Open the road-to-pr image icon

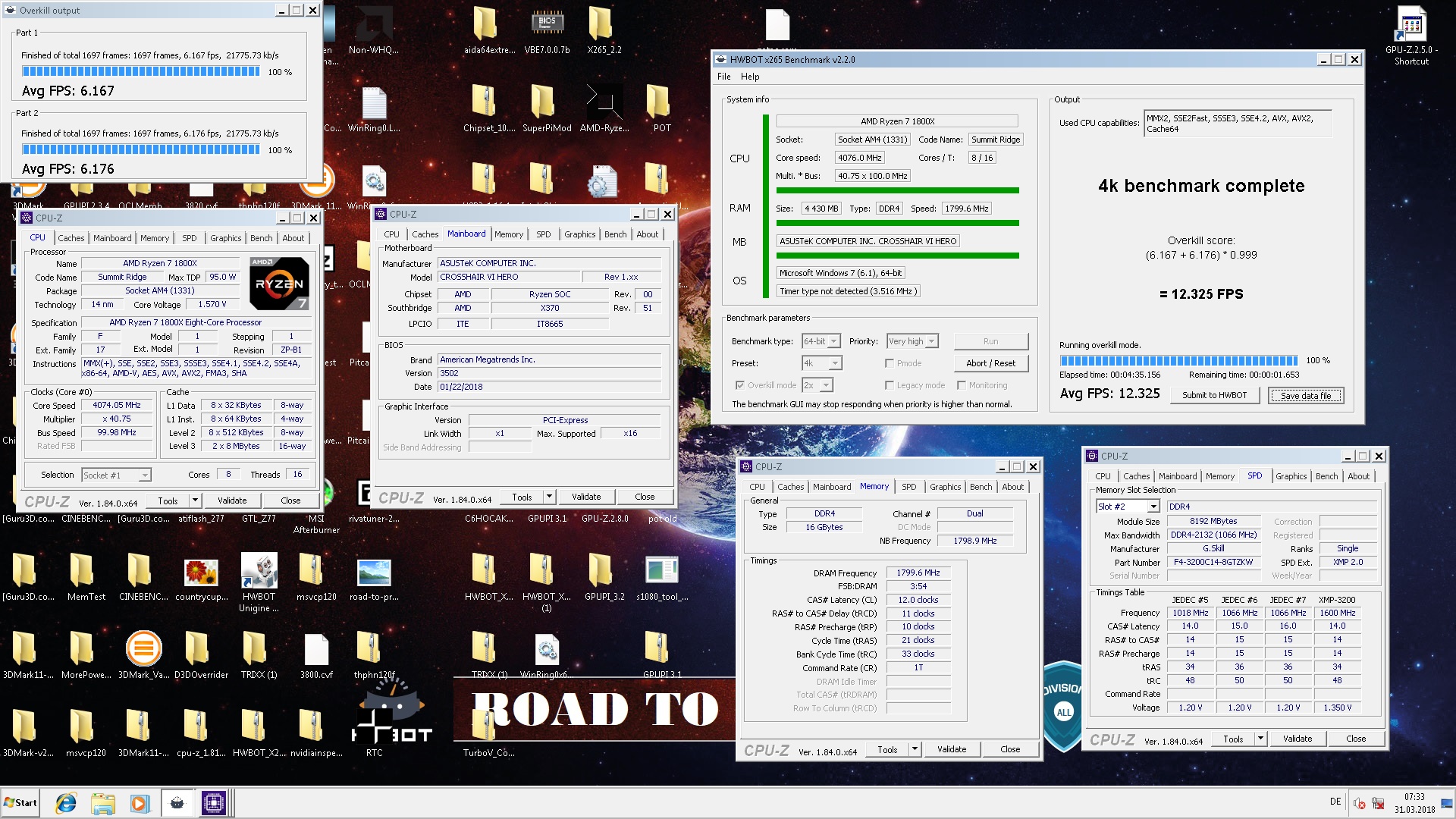(374, 576)
